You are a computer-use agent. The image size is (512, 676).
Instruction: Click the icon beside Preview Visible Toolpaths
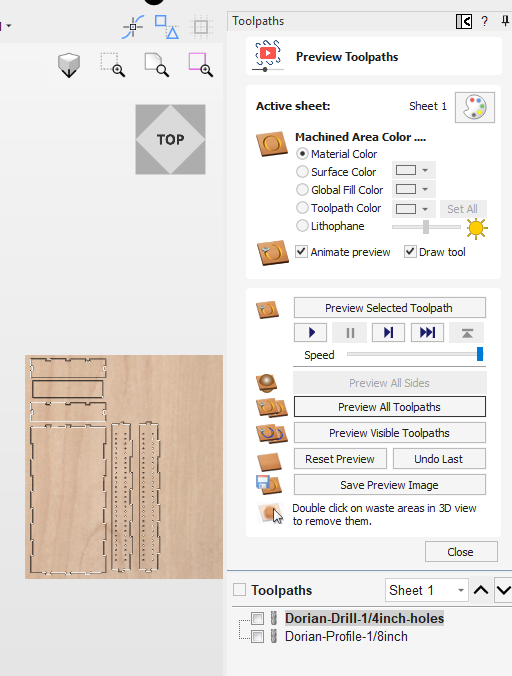(x=272, y=433)
